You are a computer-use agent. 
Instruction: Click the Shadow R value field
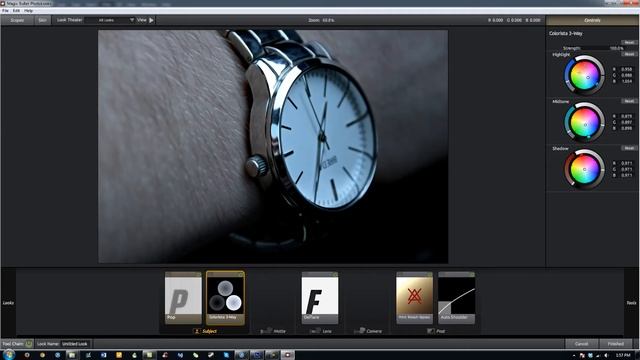click(626, 163)
